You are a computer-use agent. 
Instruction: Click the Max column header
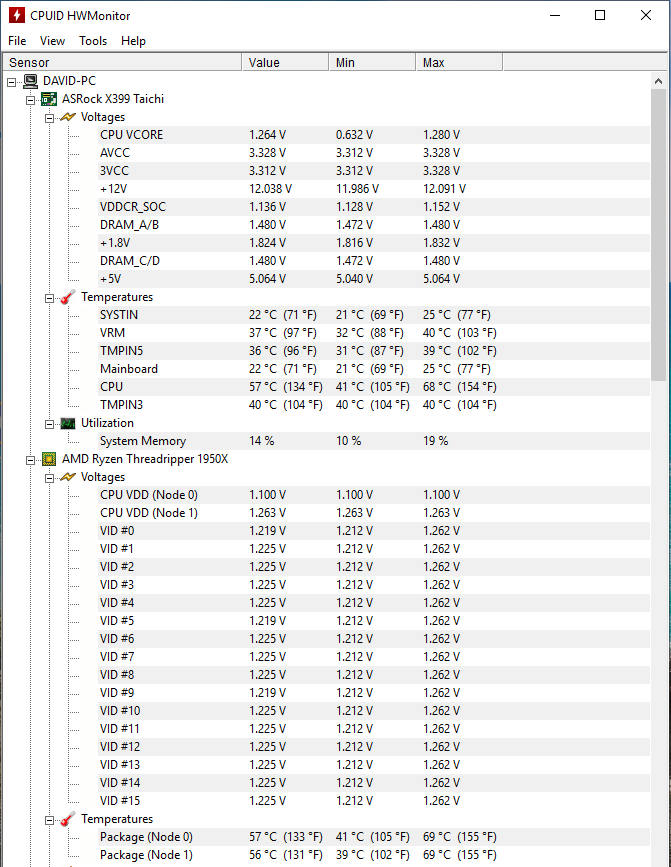(x=459, y=62)
